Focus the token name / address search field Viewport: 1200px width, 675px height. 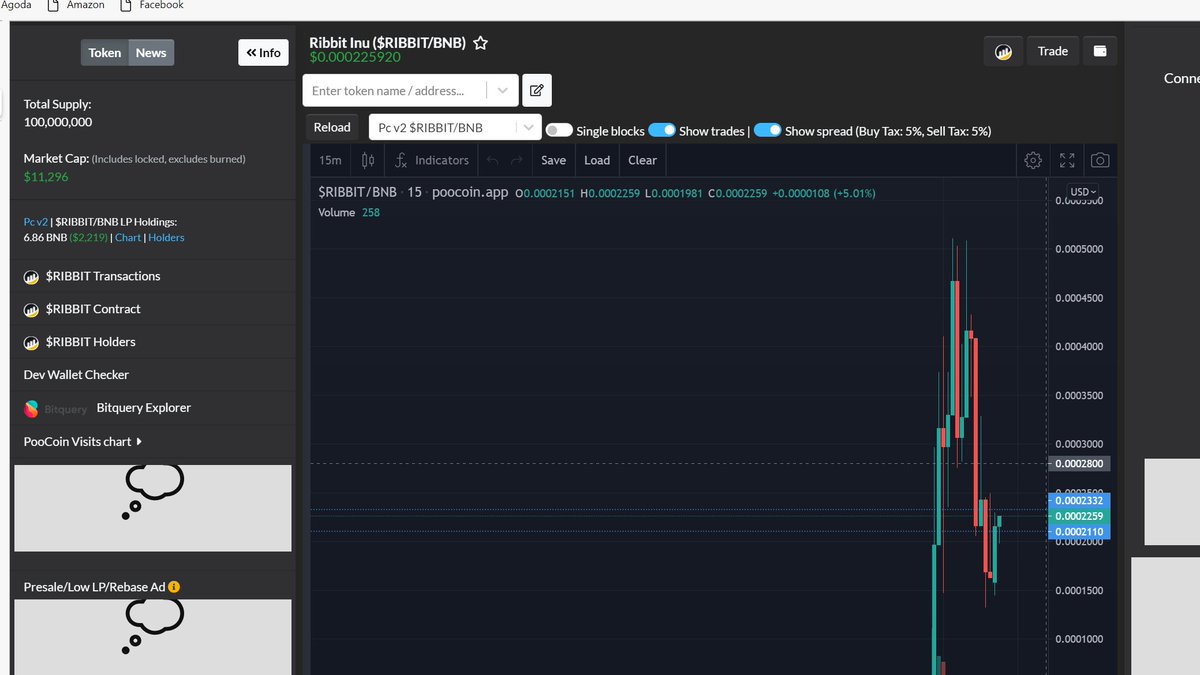[x=397, y=90]
